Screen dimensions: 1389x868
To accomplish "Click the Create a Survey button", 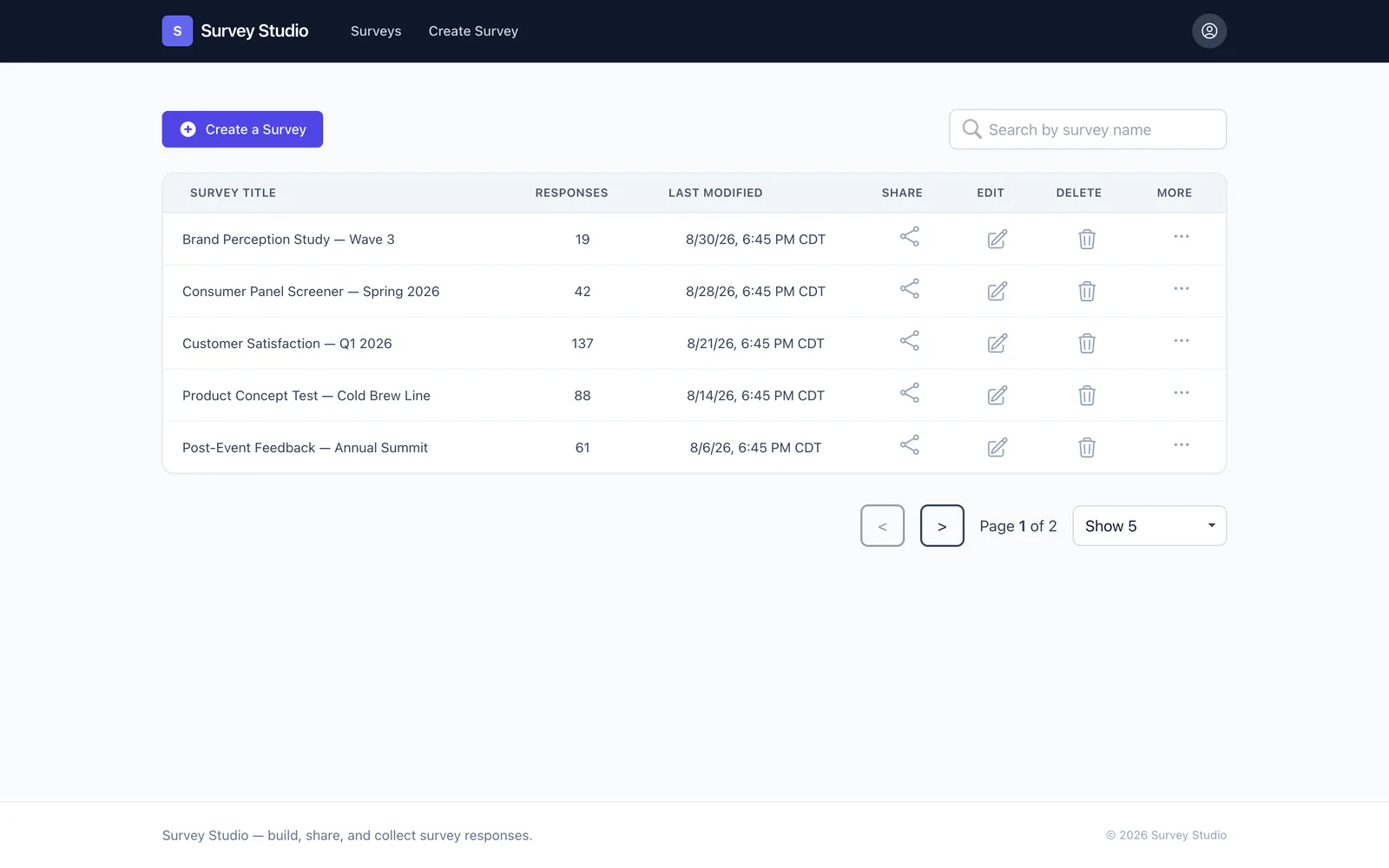I will tap(242, 129).
